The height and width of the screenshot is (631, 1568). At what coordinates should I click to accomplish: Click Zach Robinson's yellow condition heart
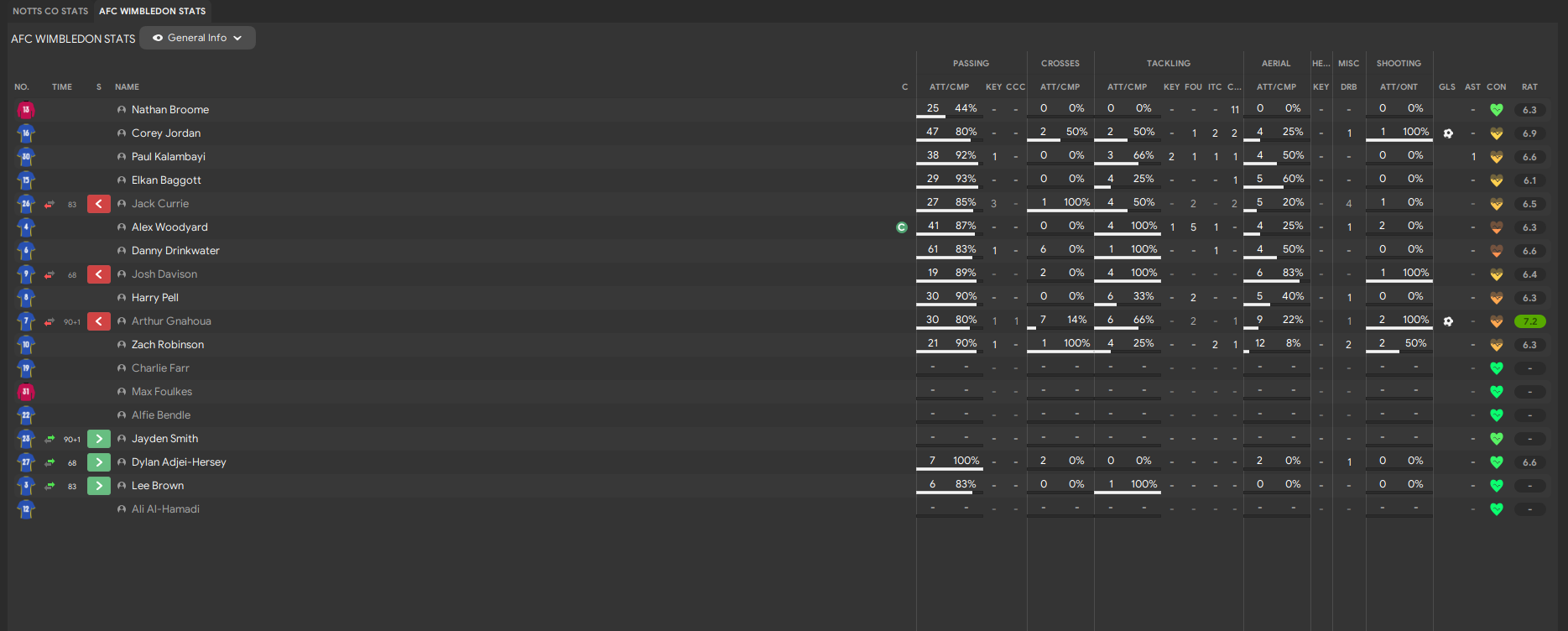[1497, 345]
